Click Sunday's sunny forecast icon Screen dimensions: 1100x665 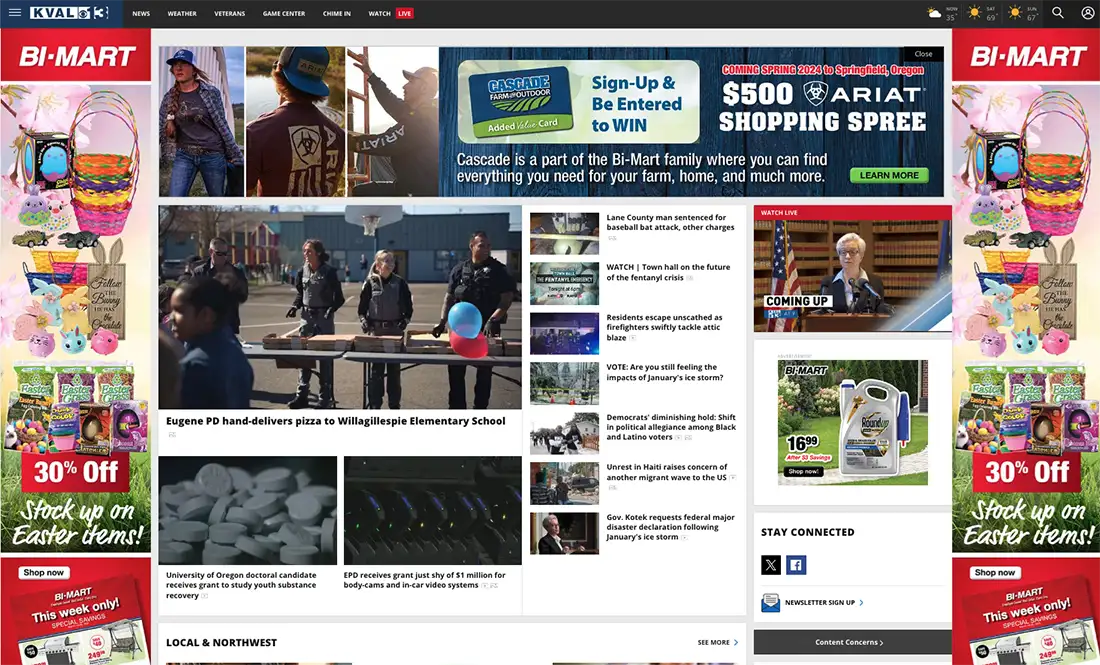[1015, 13]
